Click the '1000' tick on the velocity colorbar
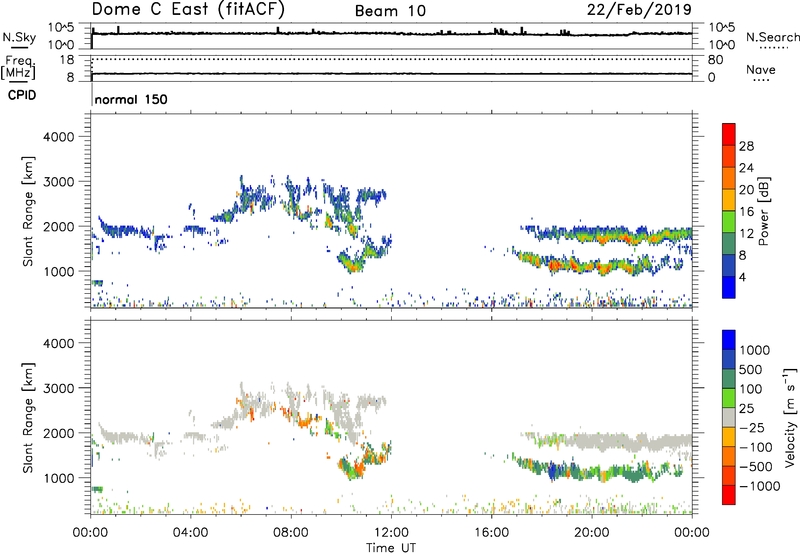800x554 pixels. click(x=754, y=350)
